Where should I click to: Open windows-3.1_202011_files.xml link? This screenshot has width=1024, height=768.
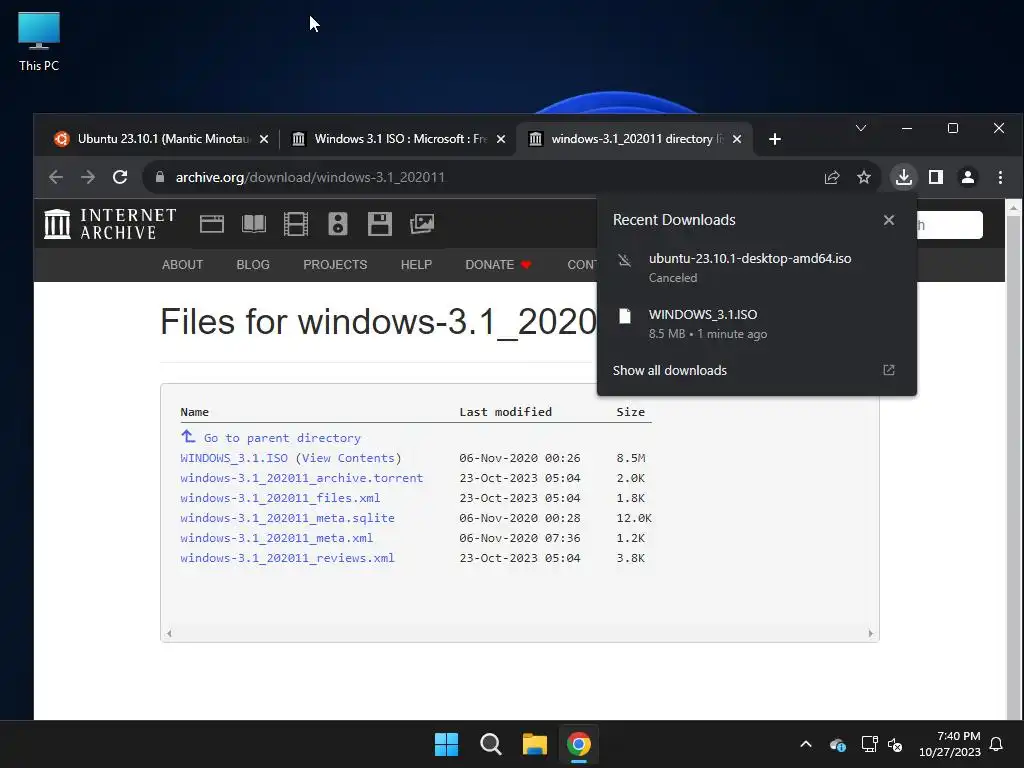click(280, 498)
